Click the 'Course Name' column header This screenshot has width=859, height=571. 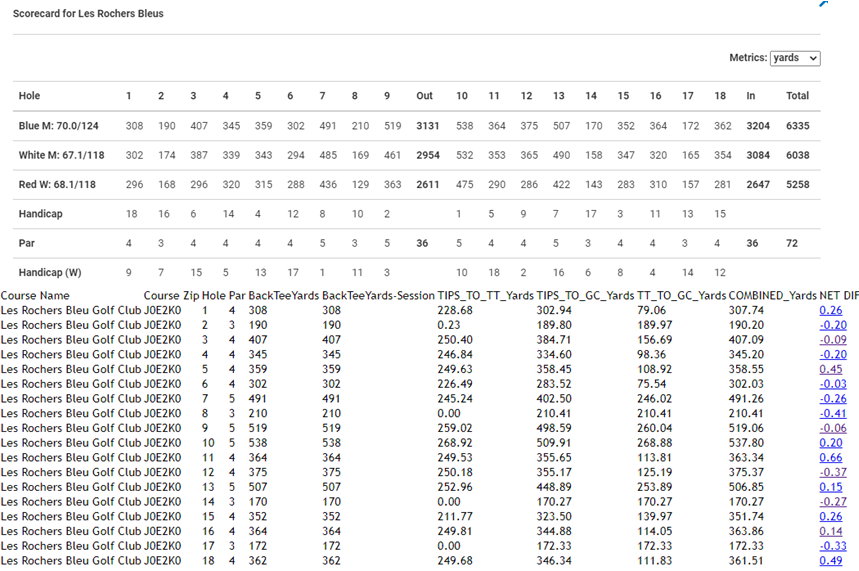tap(35, 296)
